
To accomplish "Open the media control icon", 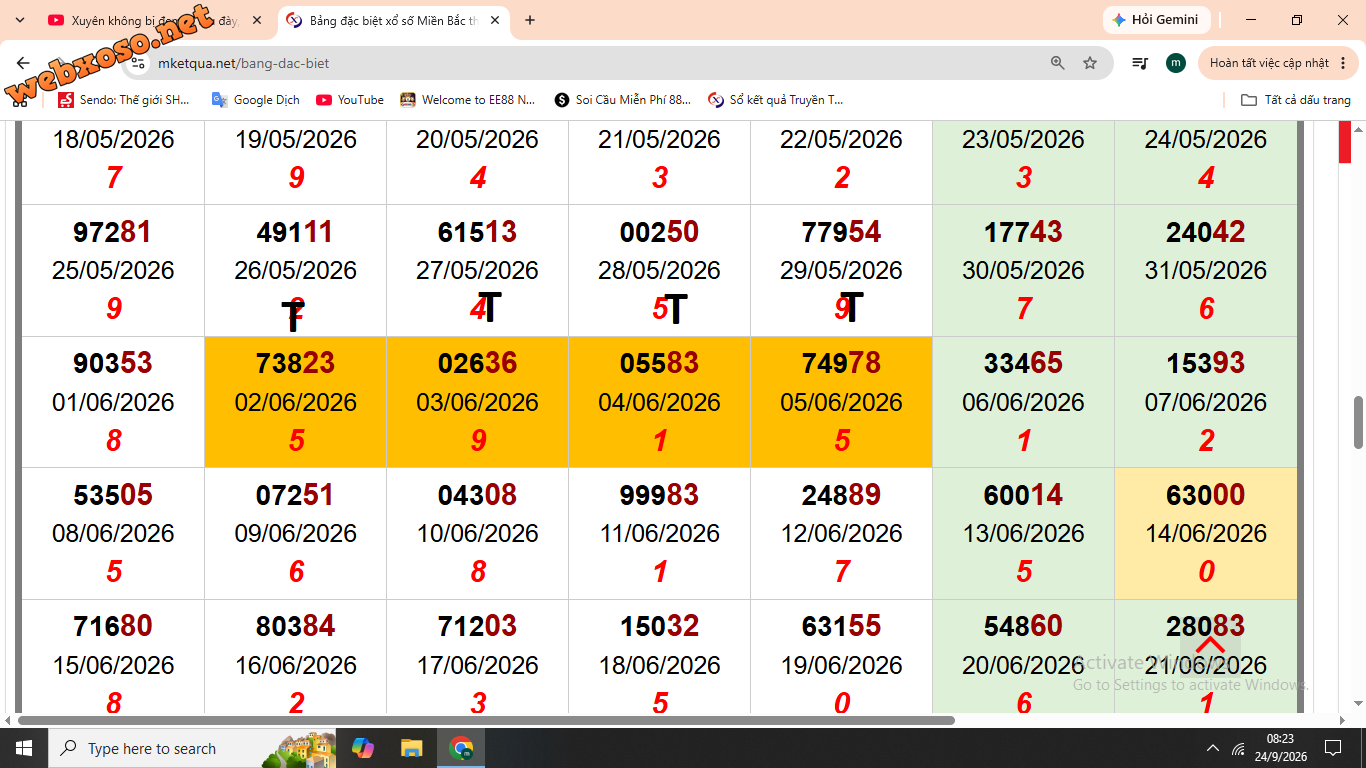I will [x=1140, y=63].
